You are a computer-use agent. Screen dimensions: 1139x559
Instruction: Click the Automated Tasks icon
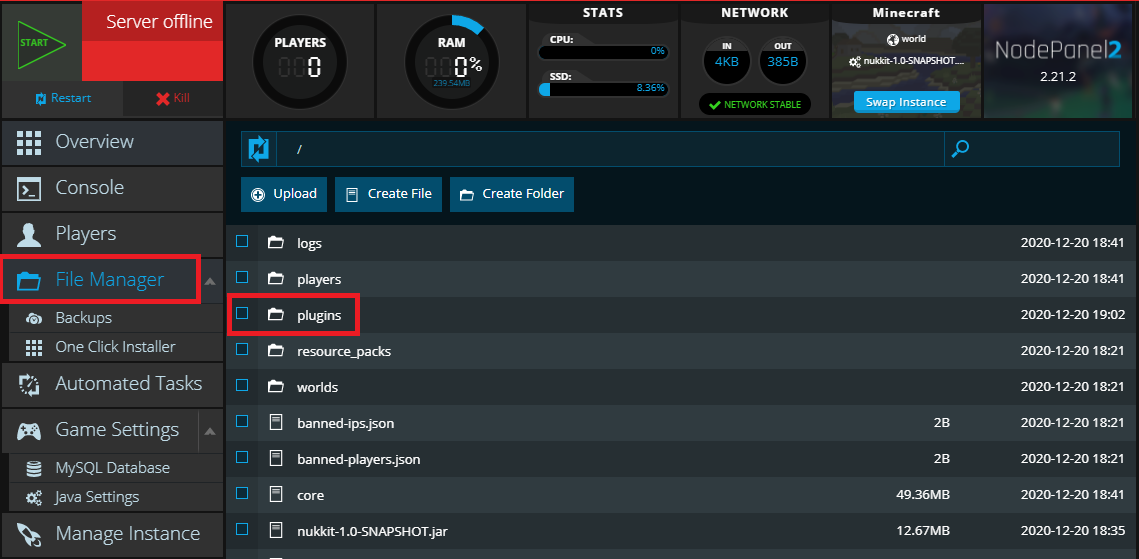point(29,384)
